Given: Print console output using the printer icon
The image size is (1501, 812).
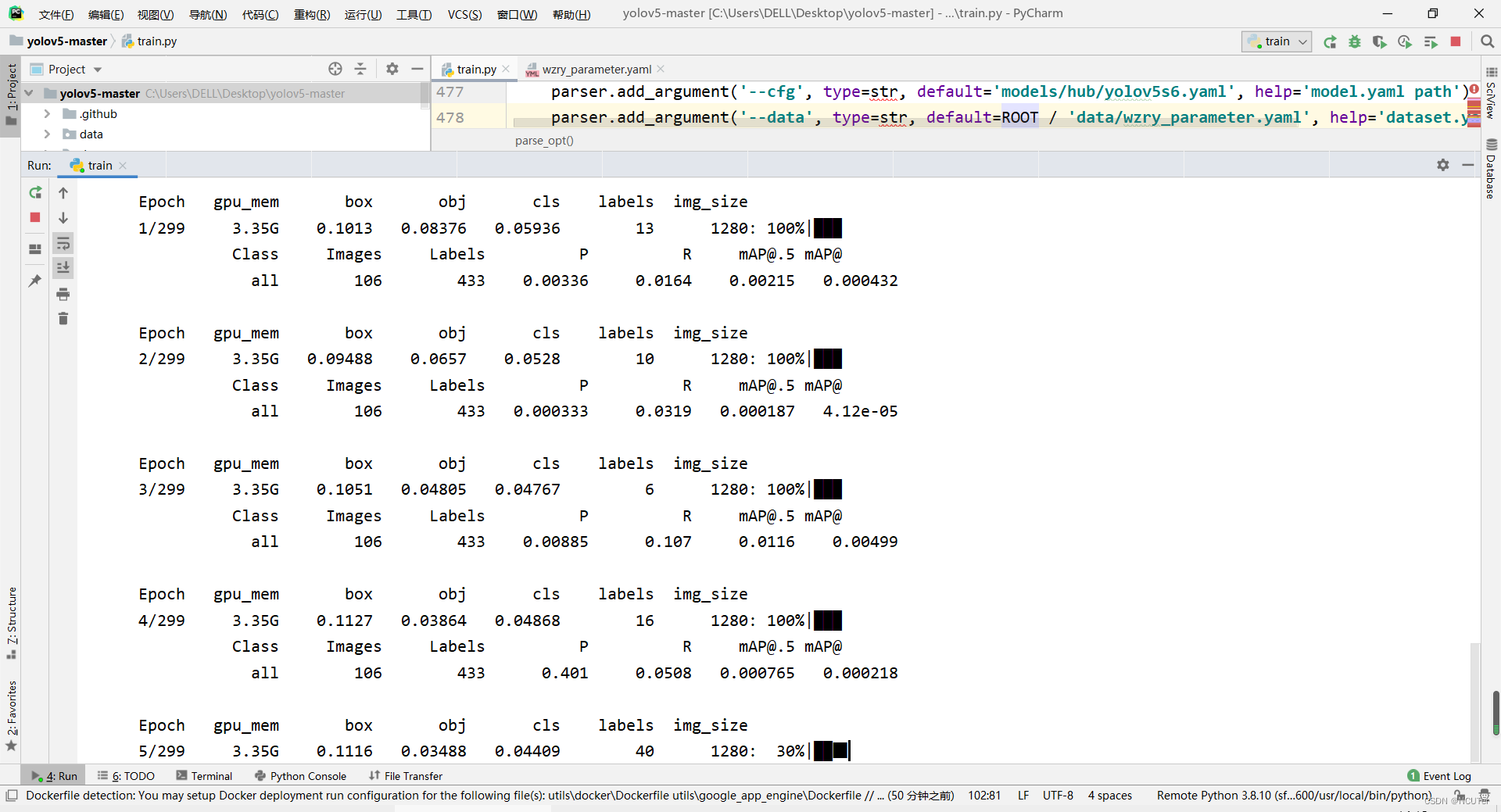Looking at the screenshot, I should [x=63, y=294].
